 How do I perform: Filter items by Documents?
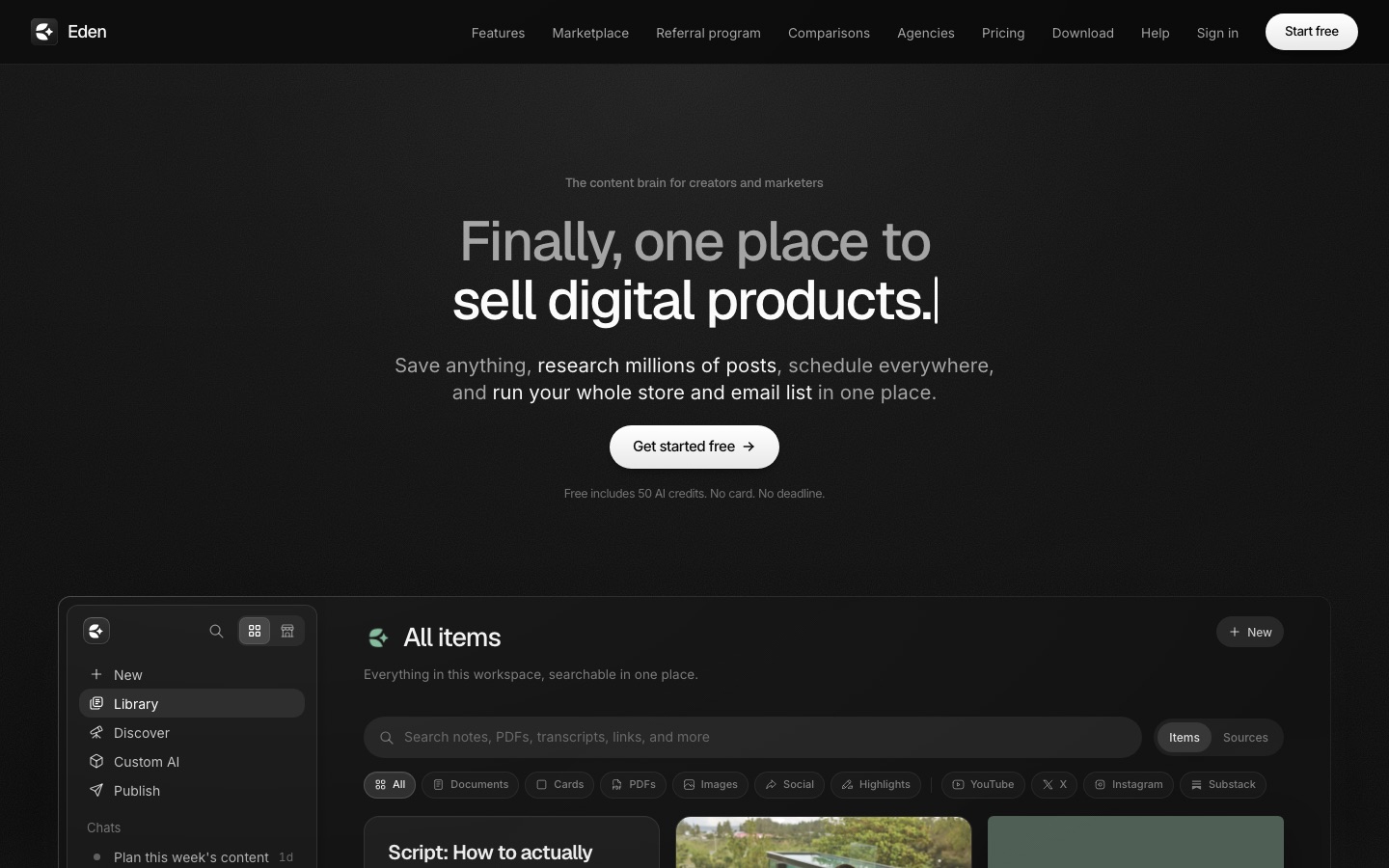tap(470, 785)
